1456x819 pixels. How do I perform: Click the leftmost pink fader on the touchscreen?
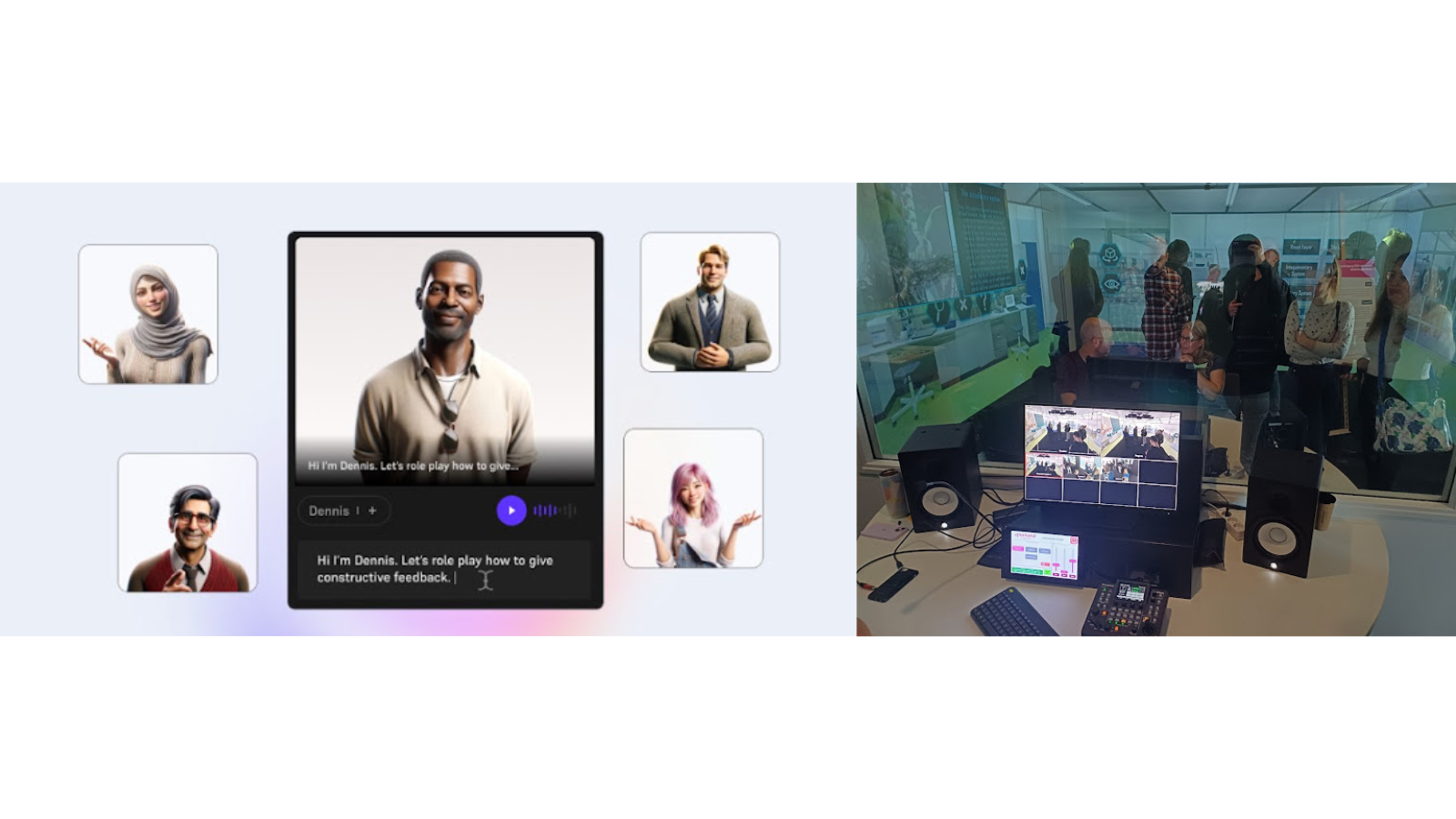pos(1057,565)
